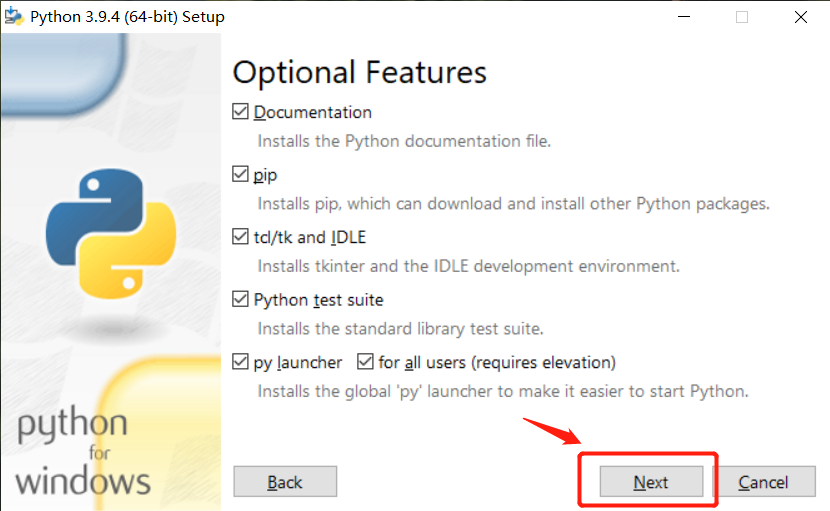Click 'Installs the Python documentation file.' description

[x=404, y=141]
